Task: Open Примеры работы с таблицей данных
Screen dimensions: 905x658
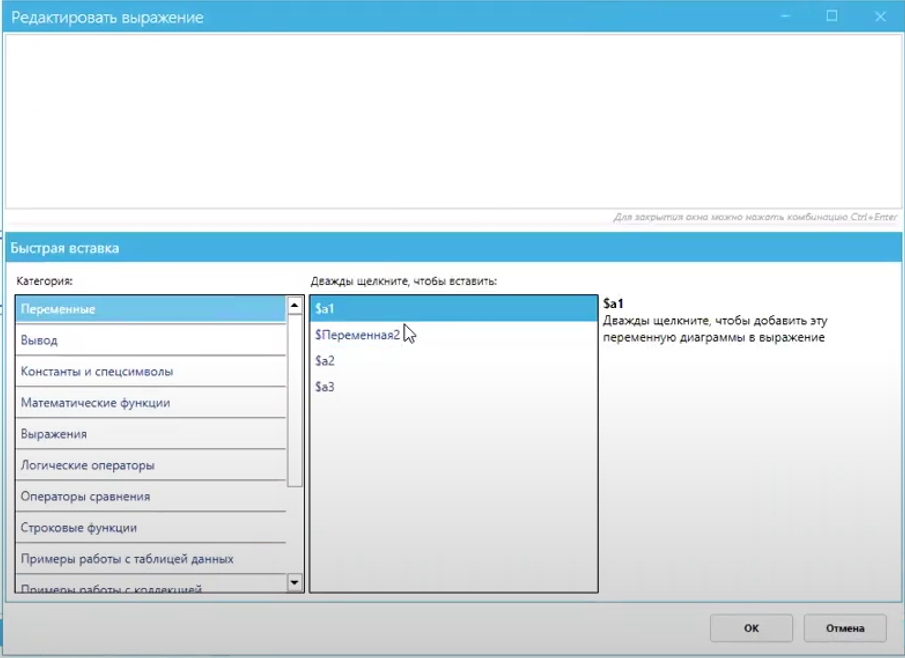Action: point(150,558)
